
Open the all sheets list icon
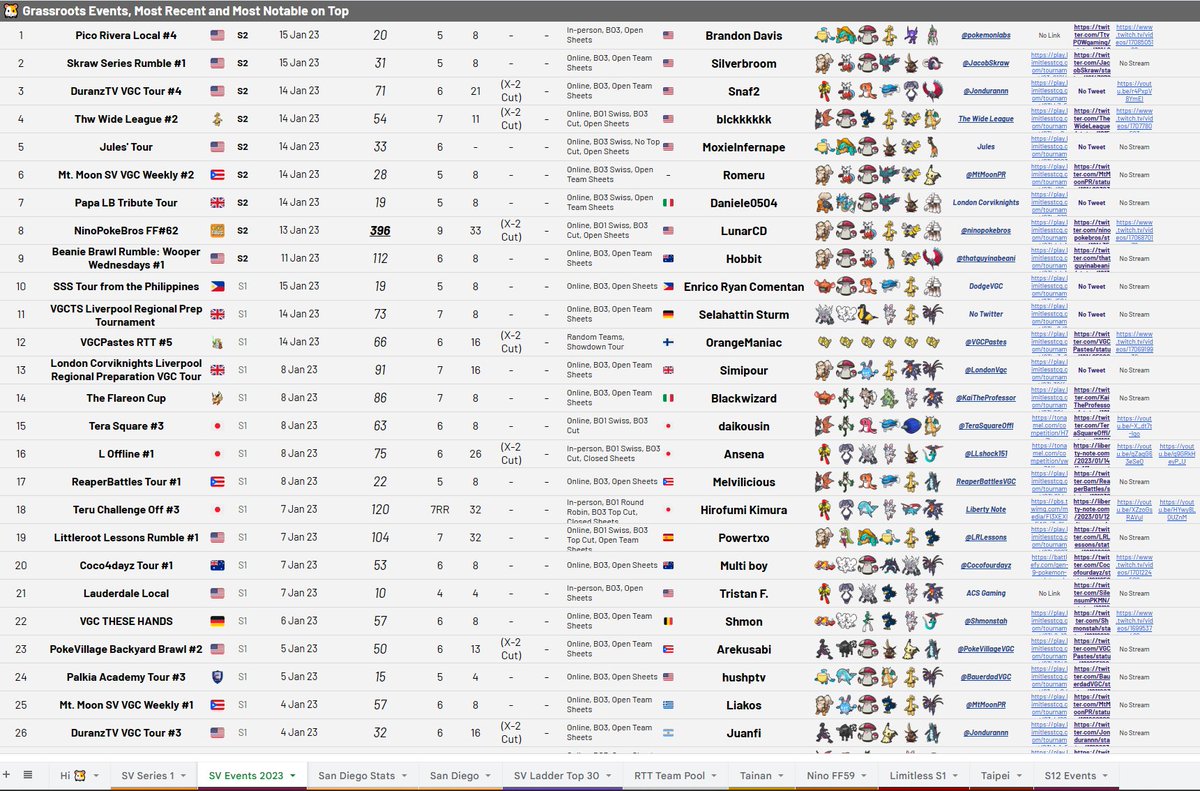(x=28, y=775)
